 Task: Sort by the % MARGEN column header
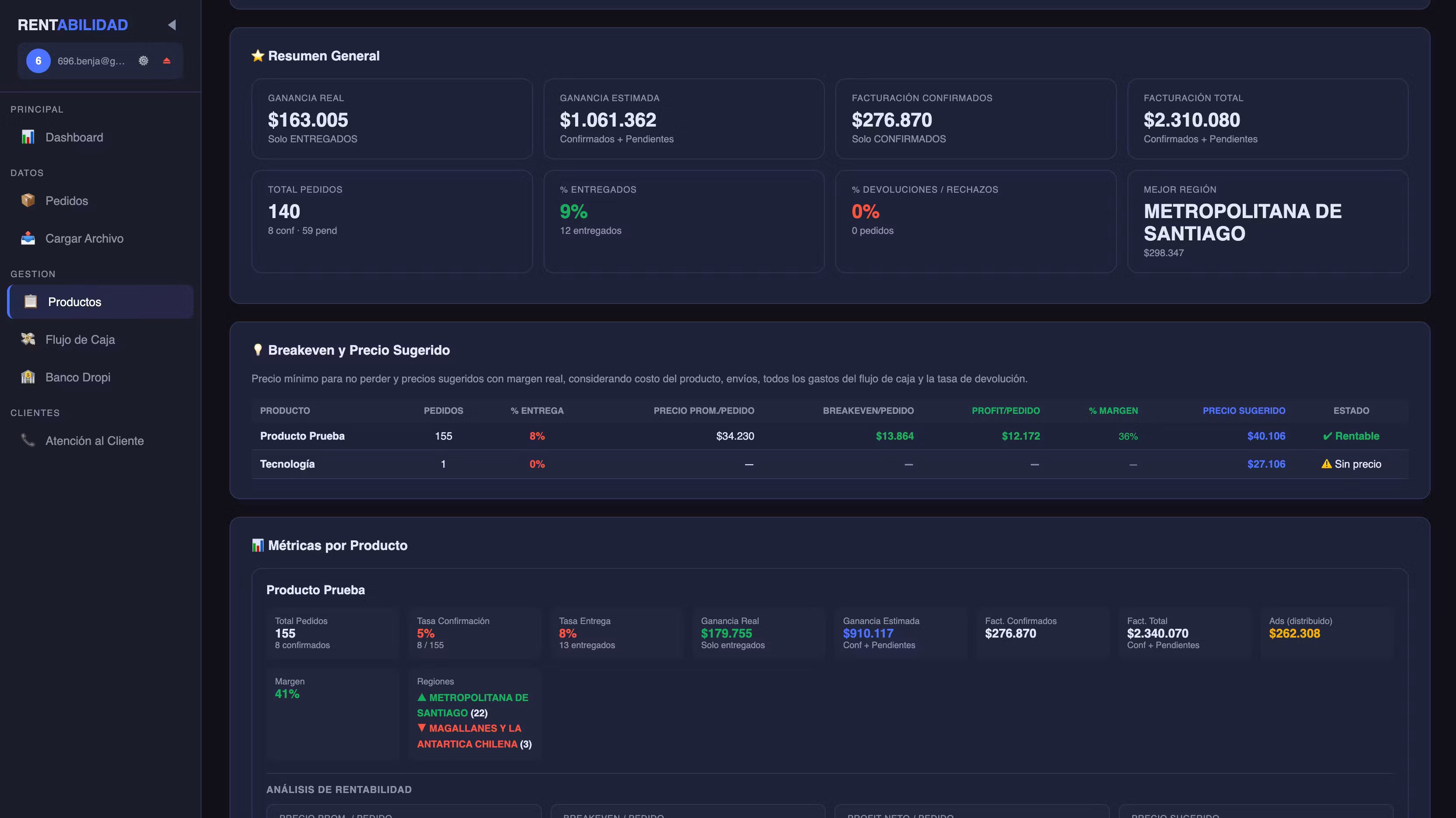click(x=1113, y=411)
